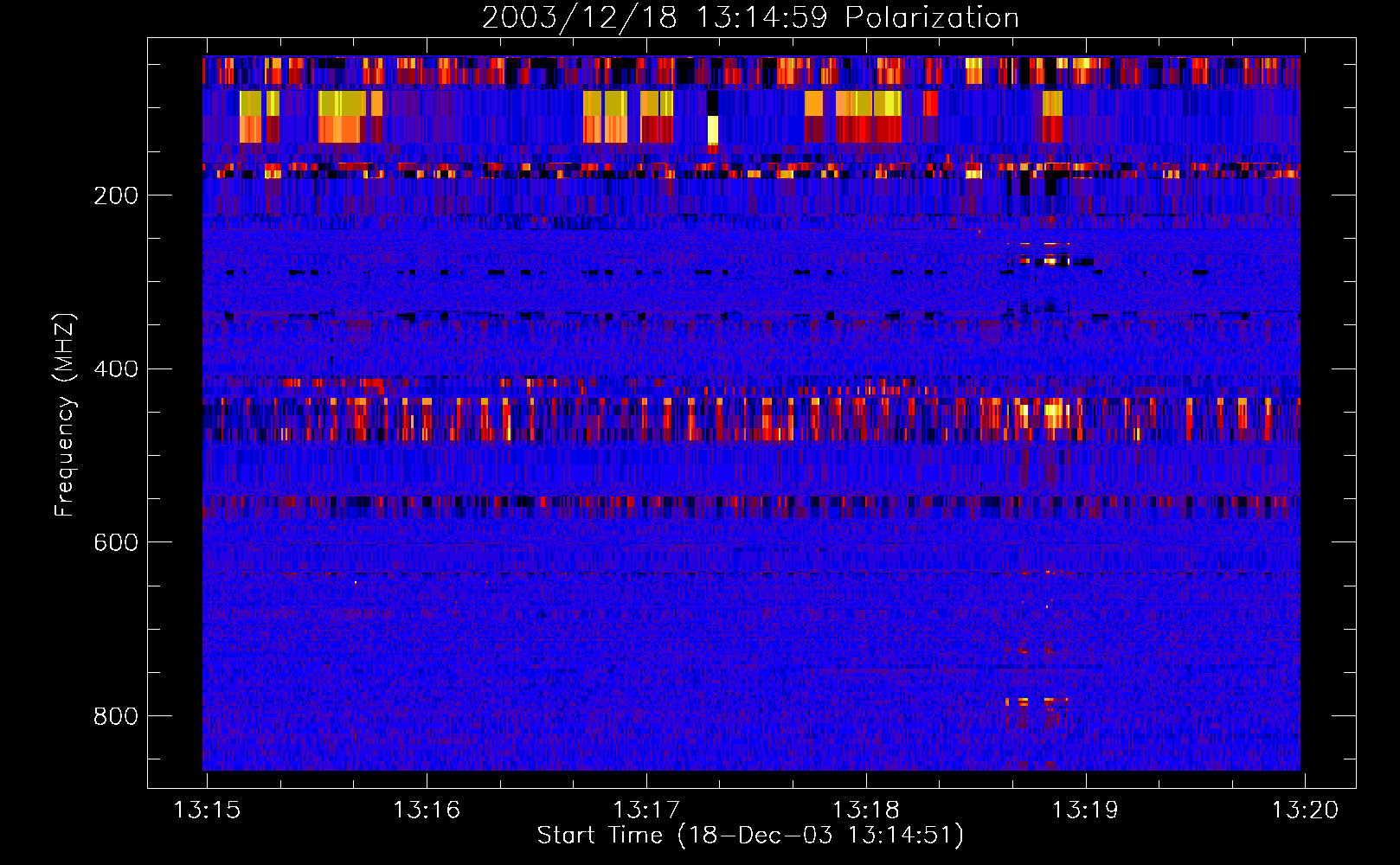Click the 400 frequency tick label

pyautogui.click(x=116, y=369)
